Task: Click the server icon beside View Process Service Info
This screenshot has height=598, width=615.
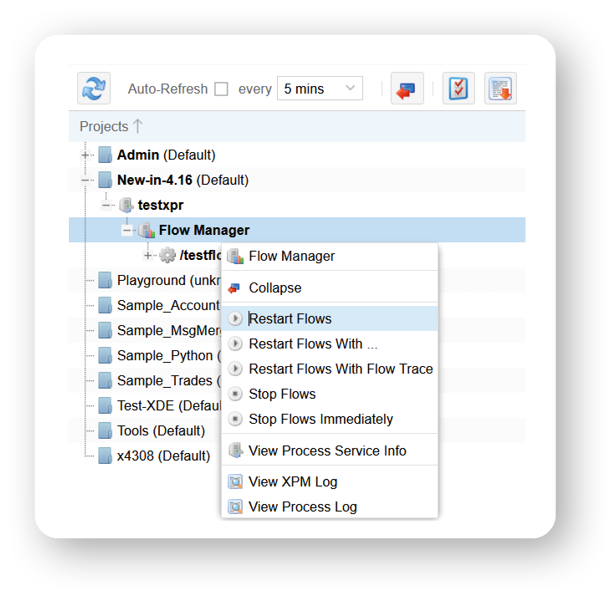Action: click(235, 451)
